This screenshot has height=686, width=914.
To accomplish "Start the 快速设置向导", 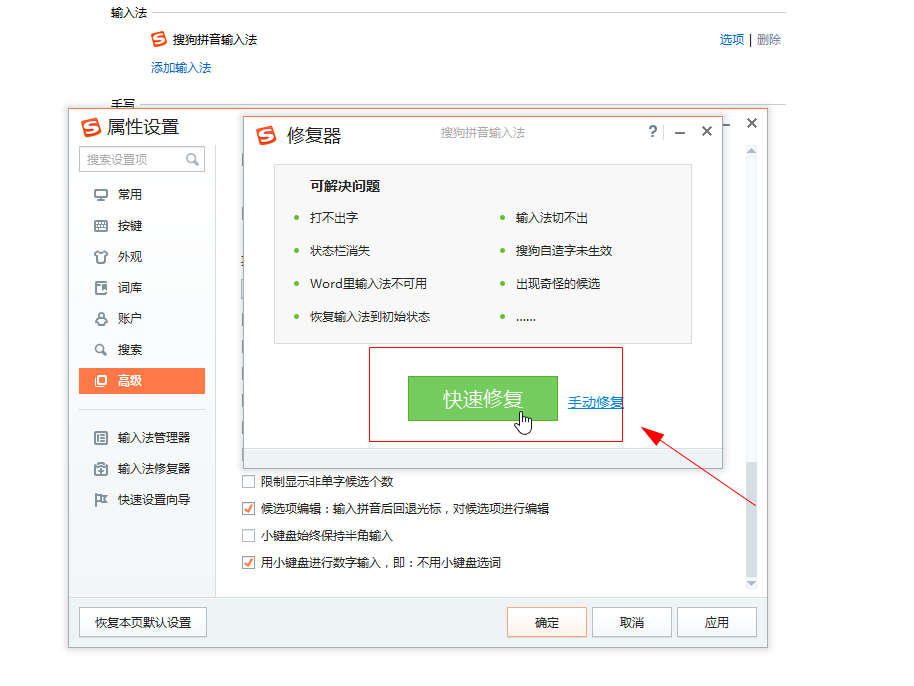I will click(142, 499).
